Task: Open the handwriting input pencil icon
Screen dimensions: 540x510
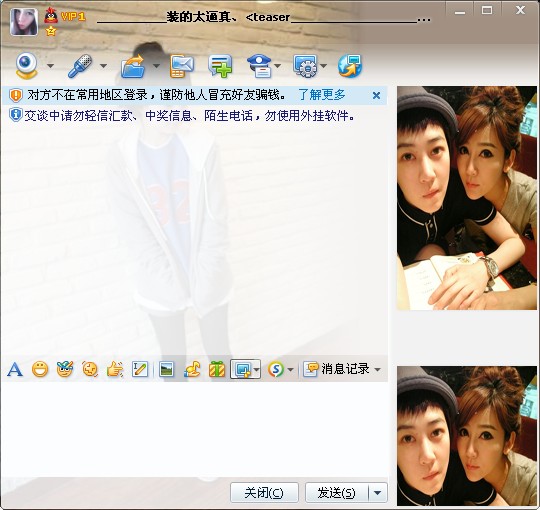Action: tap(140, 370)
